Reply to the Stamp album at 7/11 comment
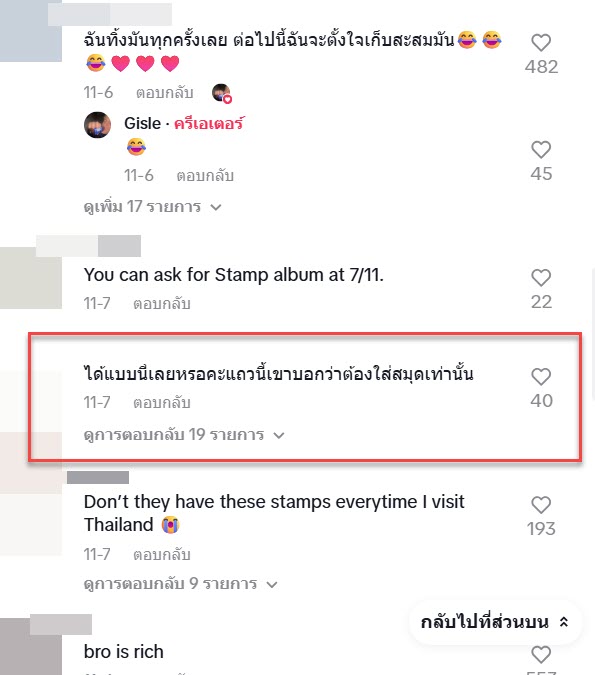 pos(161,304)
